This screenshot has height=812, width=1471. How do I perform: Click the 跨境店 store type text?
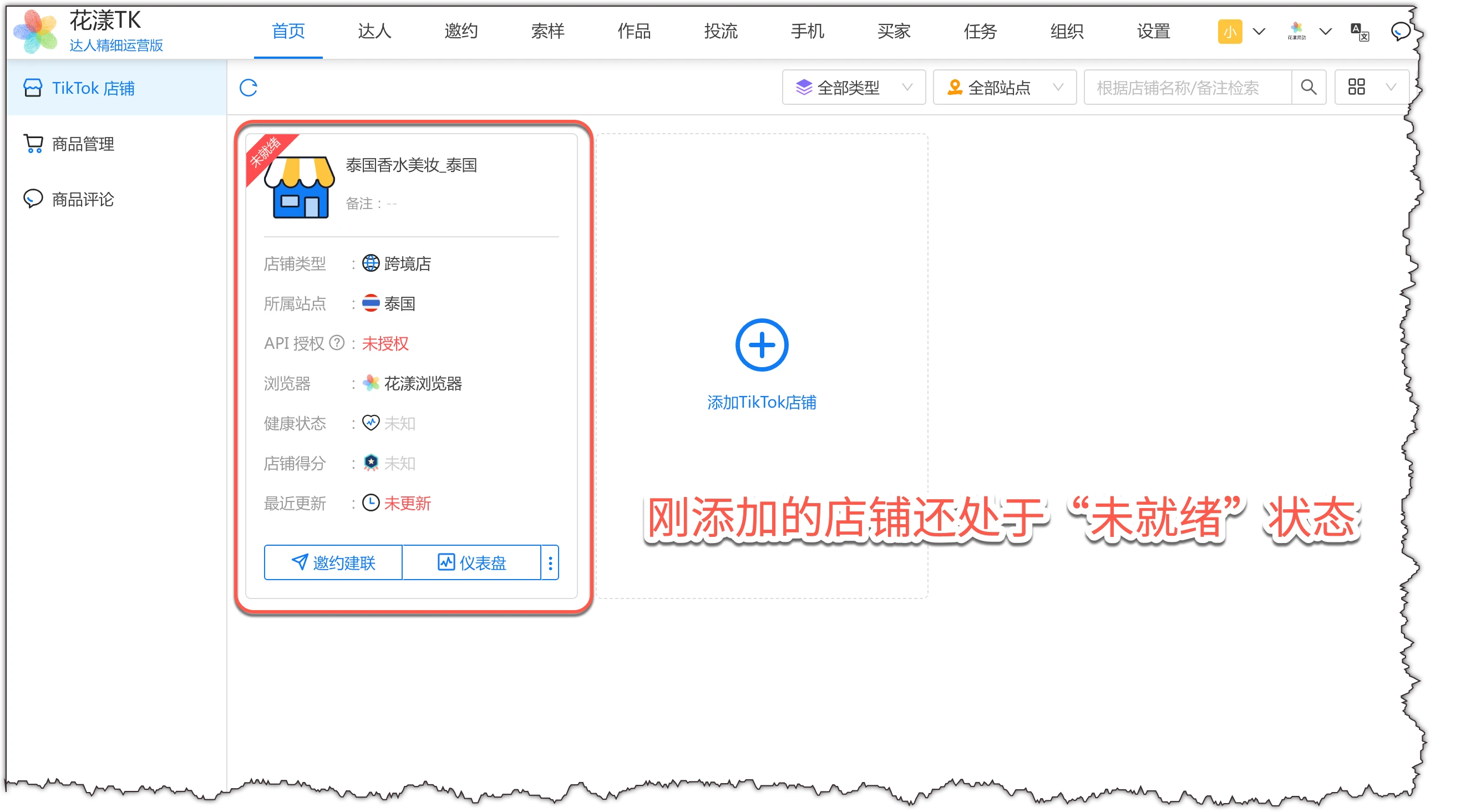point(408,263)
